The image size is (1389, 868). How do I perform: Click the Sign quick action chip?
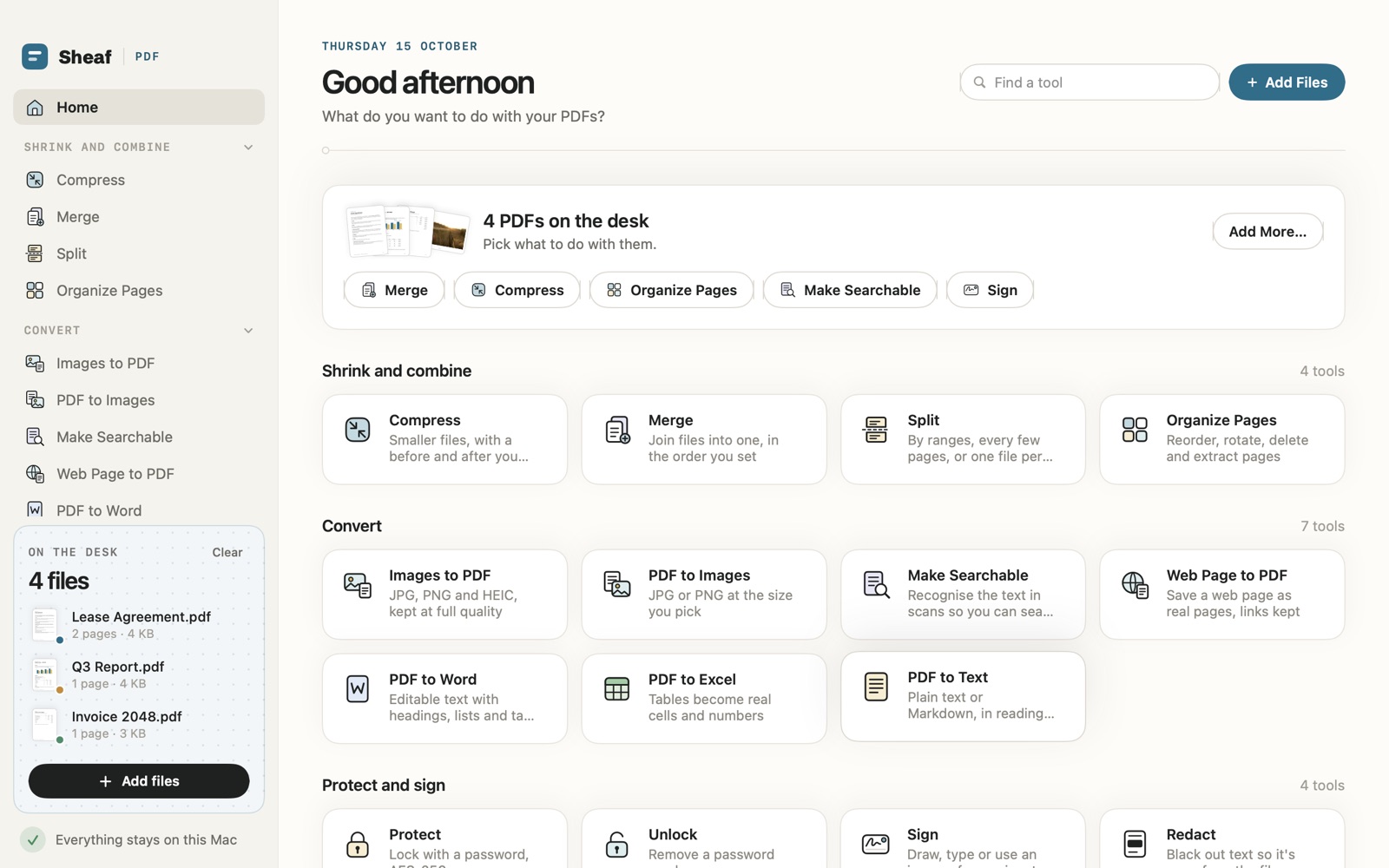click(x=990, y=290)
